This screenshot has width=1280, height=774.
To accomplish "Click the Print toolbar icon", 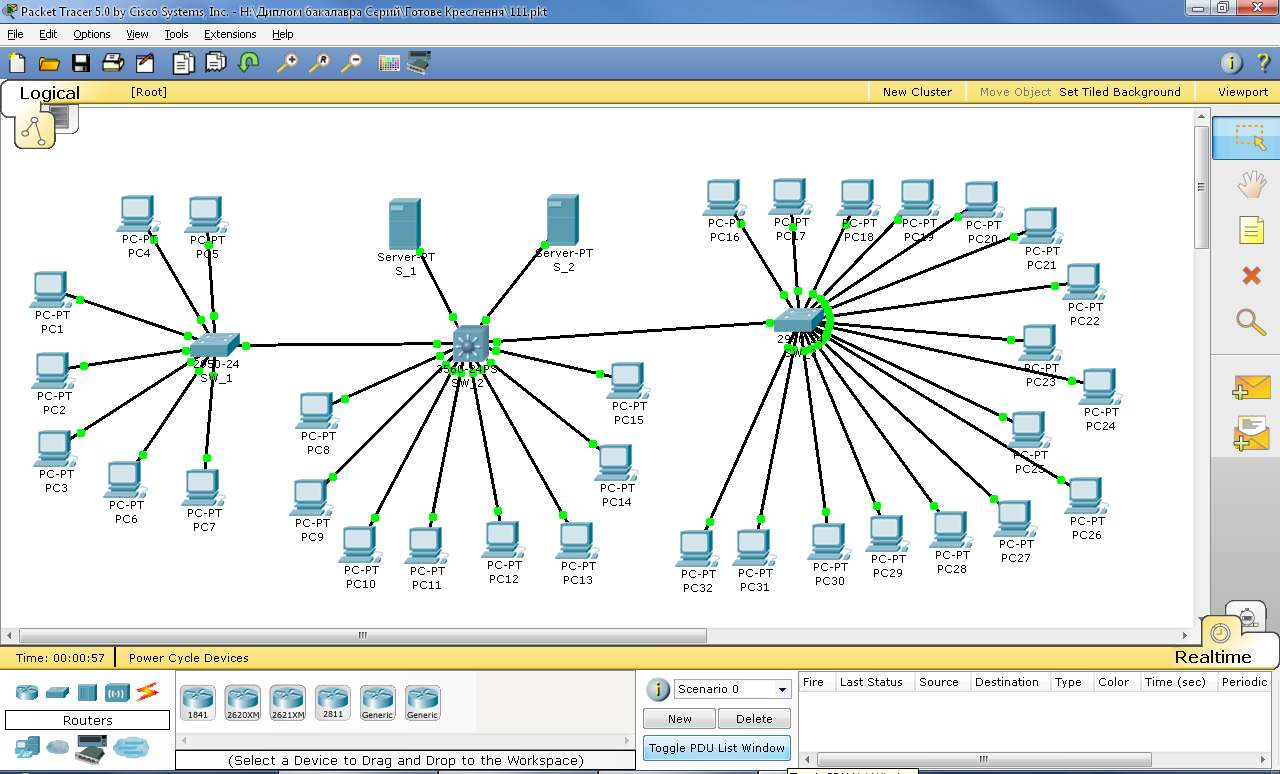I will tap(113, 63).
